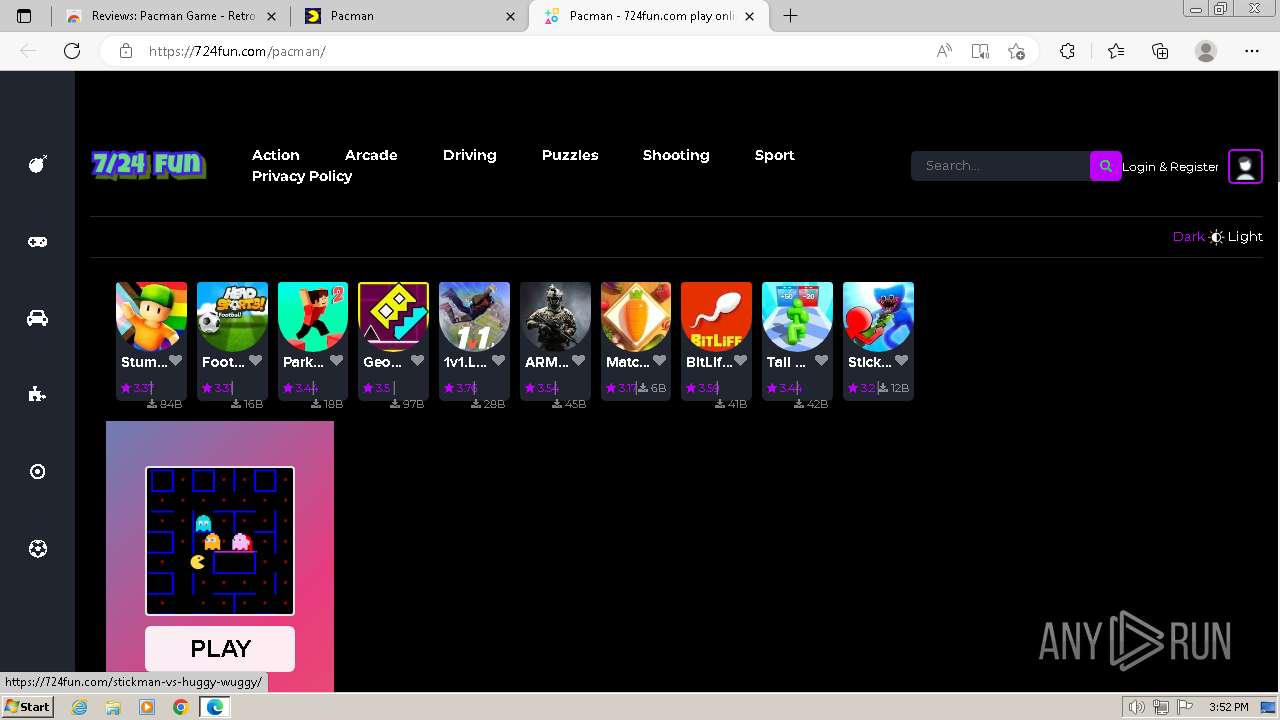Click the PLAY button for Pacman
Image resolution: width=1280 pixels, height=720 pixels.
tap(220, 649)
